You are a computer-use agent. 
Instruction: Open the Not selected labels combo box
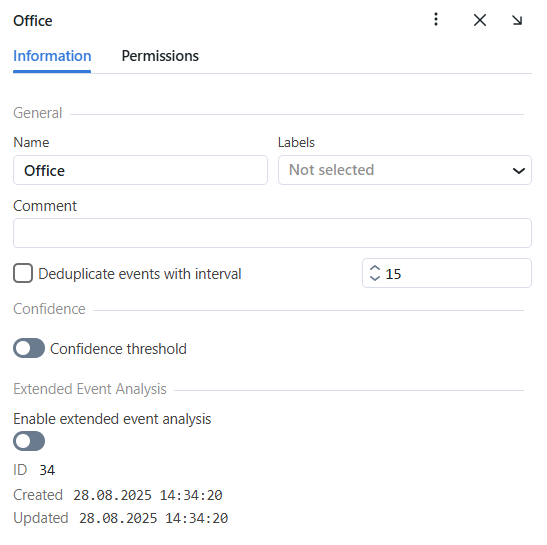[x=405, y=170]
